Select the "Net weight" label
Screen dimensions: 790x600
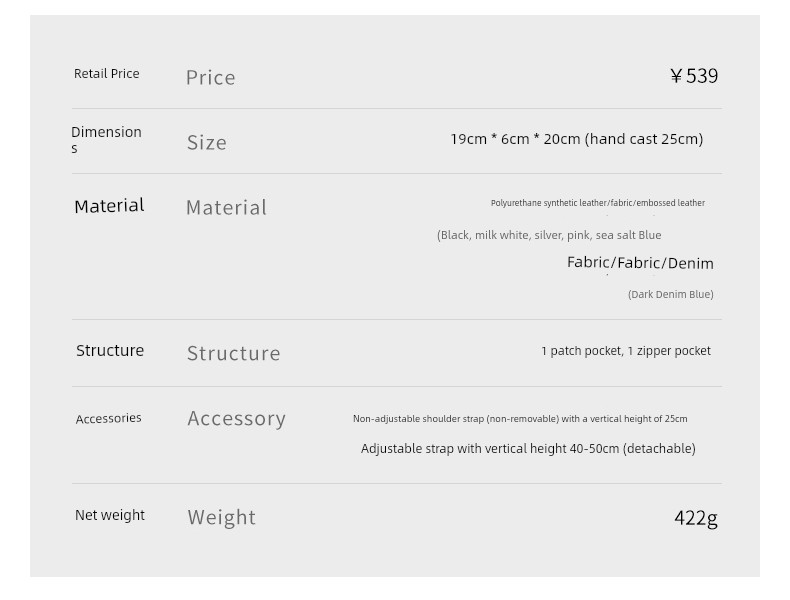(x=110, y=515)
